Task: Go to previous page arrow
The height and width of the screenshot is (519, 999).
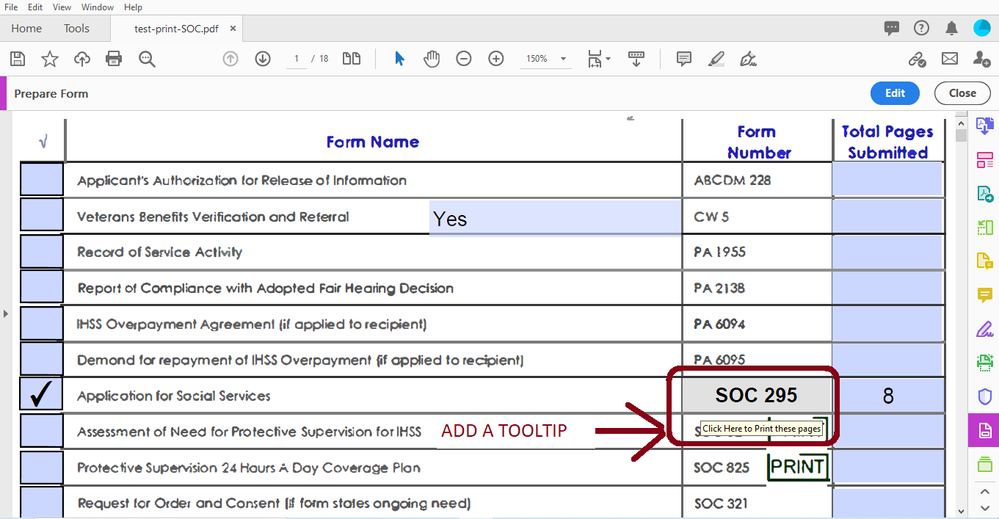Action: [230, 59]
